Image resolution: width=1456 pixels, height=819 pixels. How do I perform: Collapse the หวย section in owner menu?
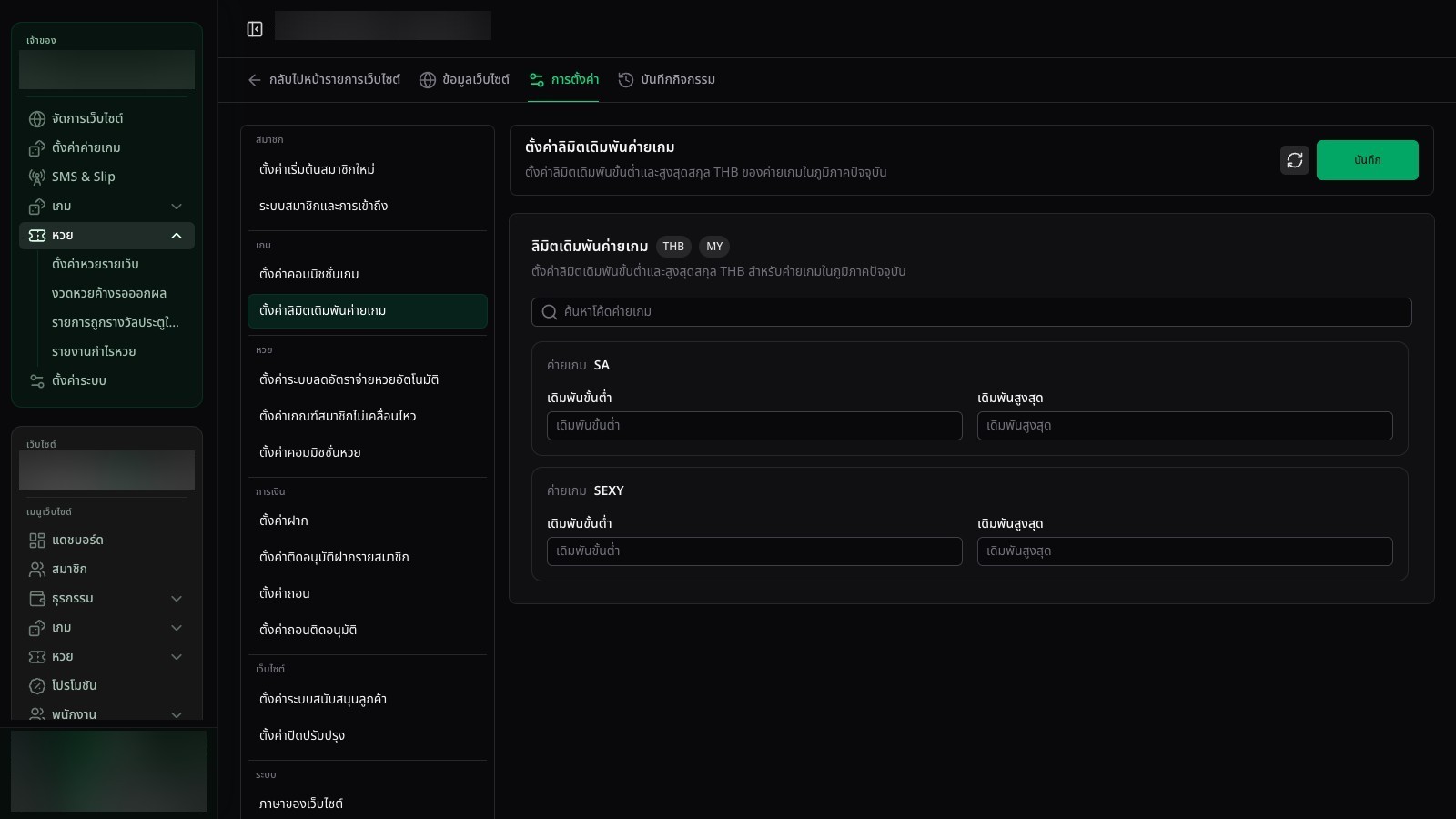pyautogui.click(x=177, y=236)
